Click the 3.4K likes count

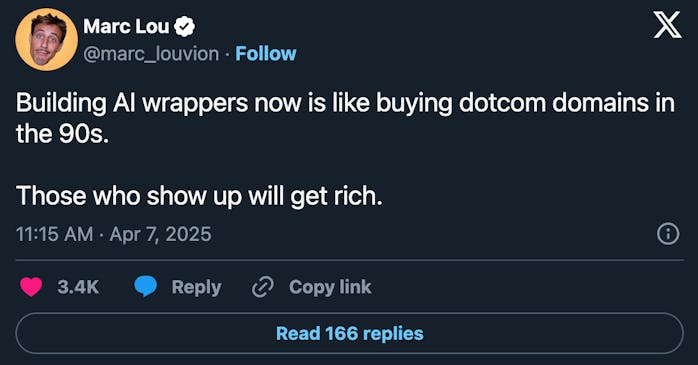78,287
